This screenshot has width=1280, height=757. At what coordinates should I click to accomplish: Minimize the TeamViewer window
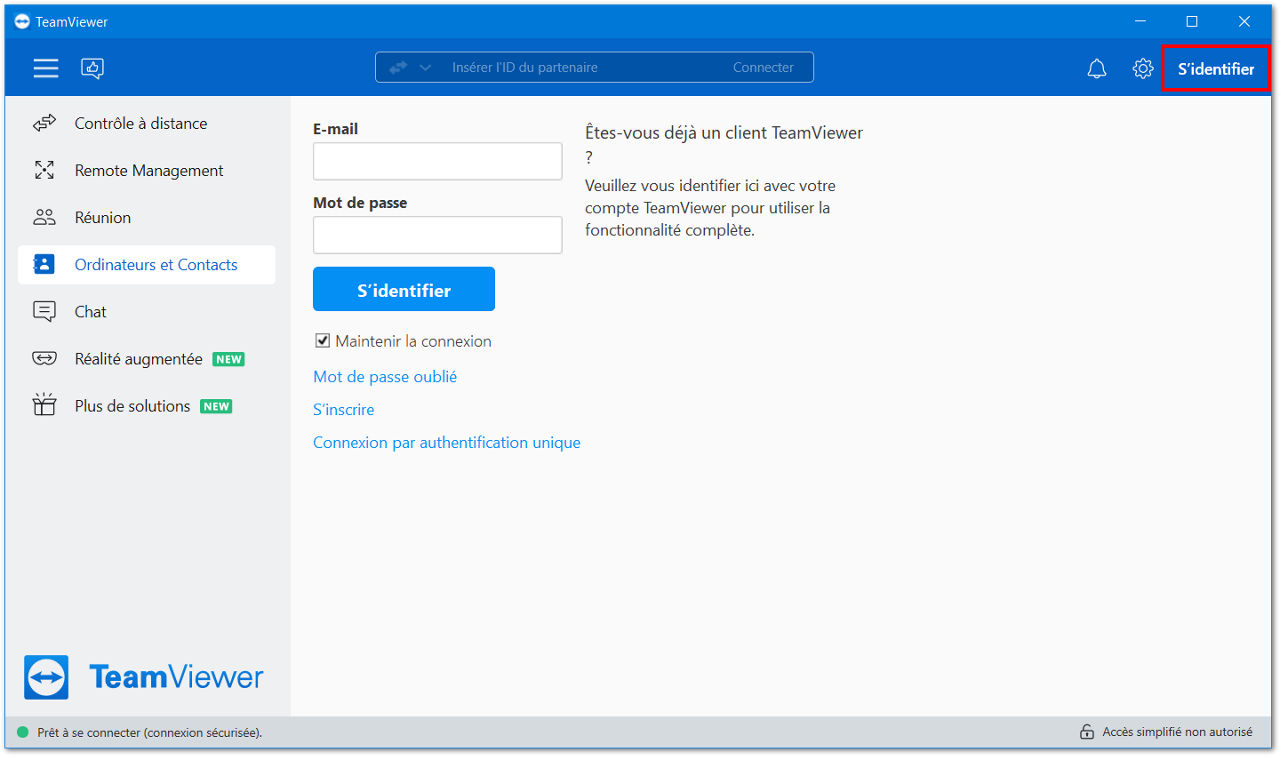1141,21
